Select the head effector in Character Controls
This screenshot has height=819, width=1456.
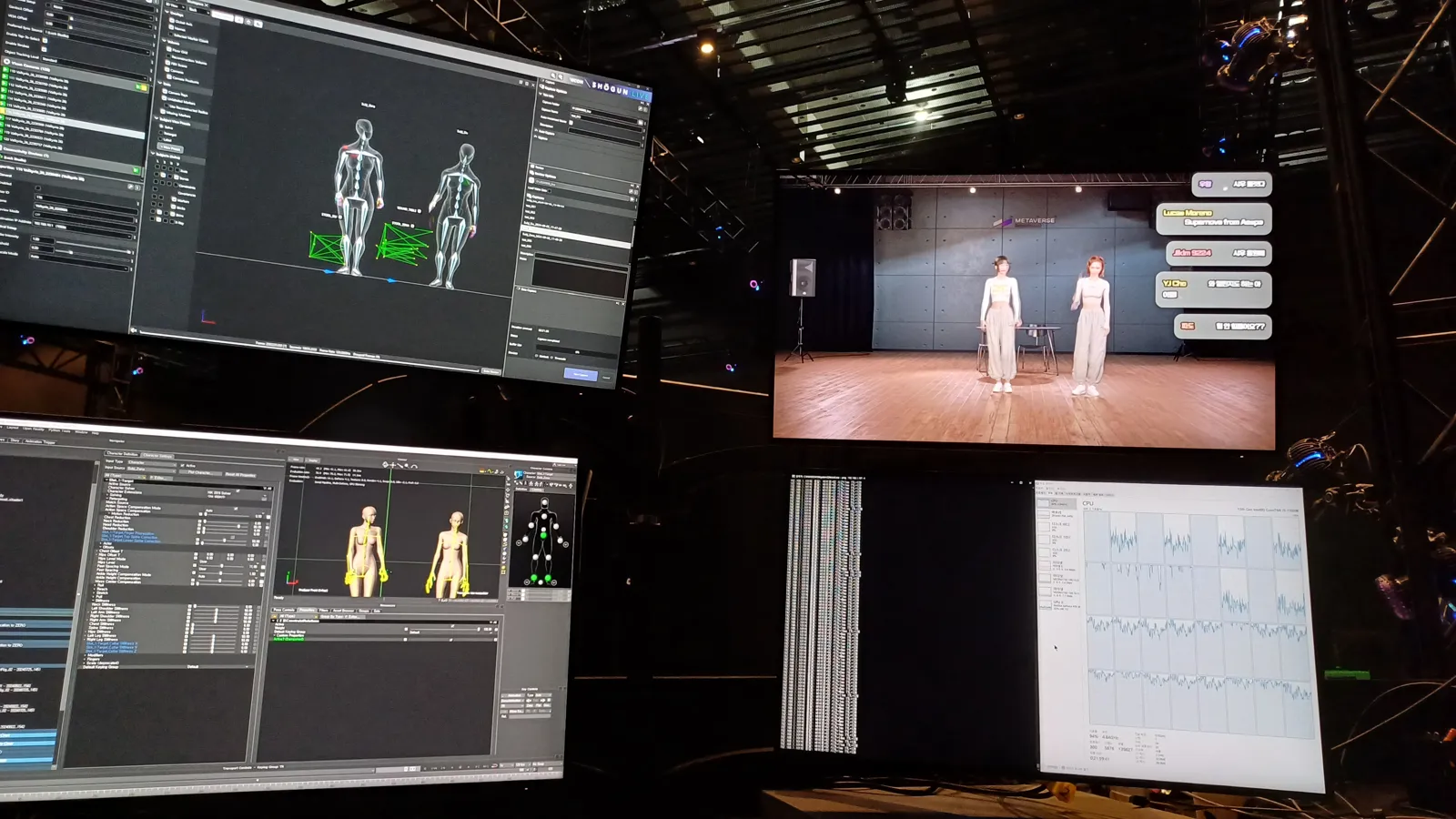(544, 502)
